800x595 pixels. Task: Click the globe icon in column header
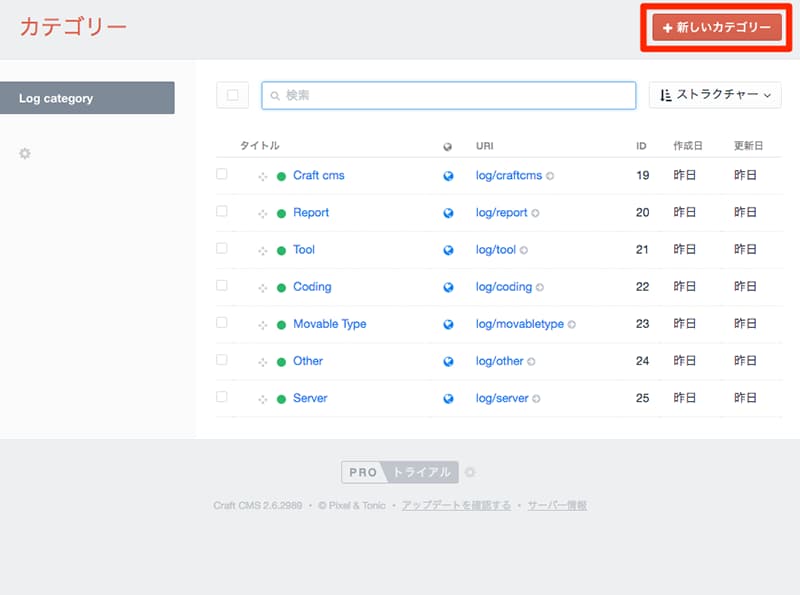(x=448, y=147)
